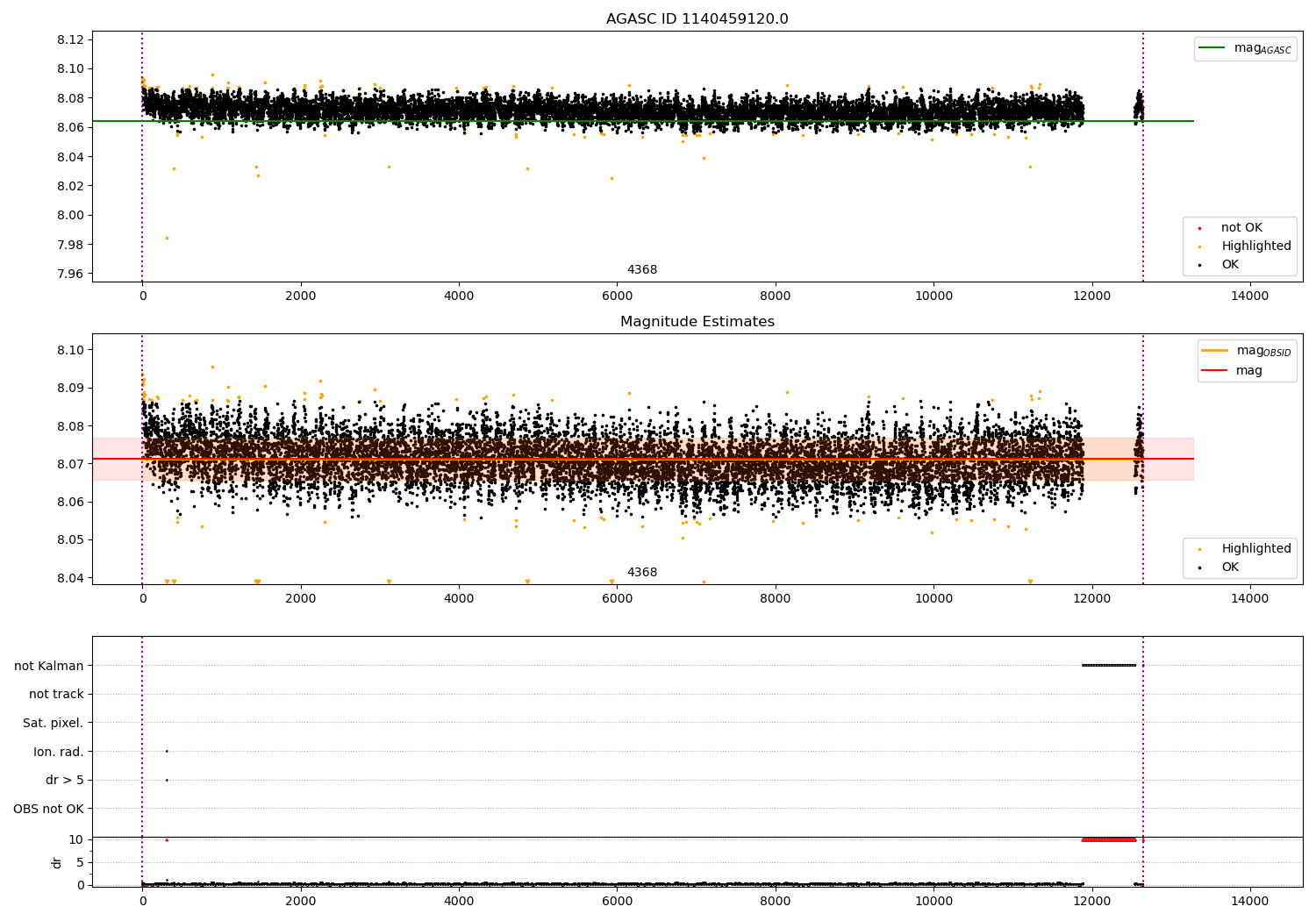
Task: Click the lowest outlier point near 7.98
Action: (x=167, y=238)
